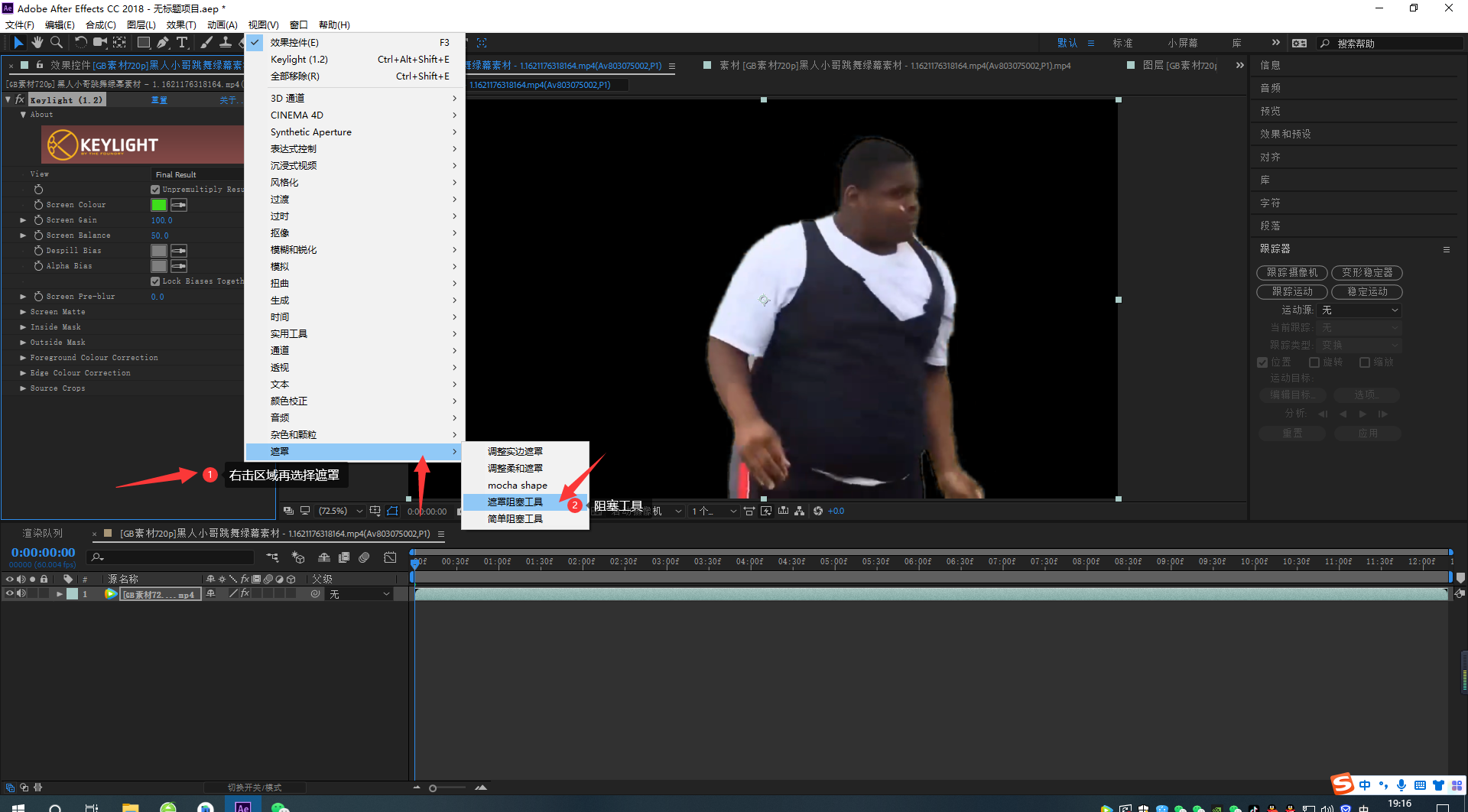Open the 抠像 effects submenu
The height and width of the screenshot is (812, 1468).
(x=280, y=233)
